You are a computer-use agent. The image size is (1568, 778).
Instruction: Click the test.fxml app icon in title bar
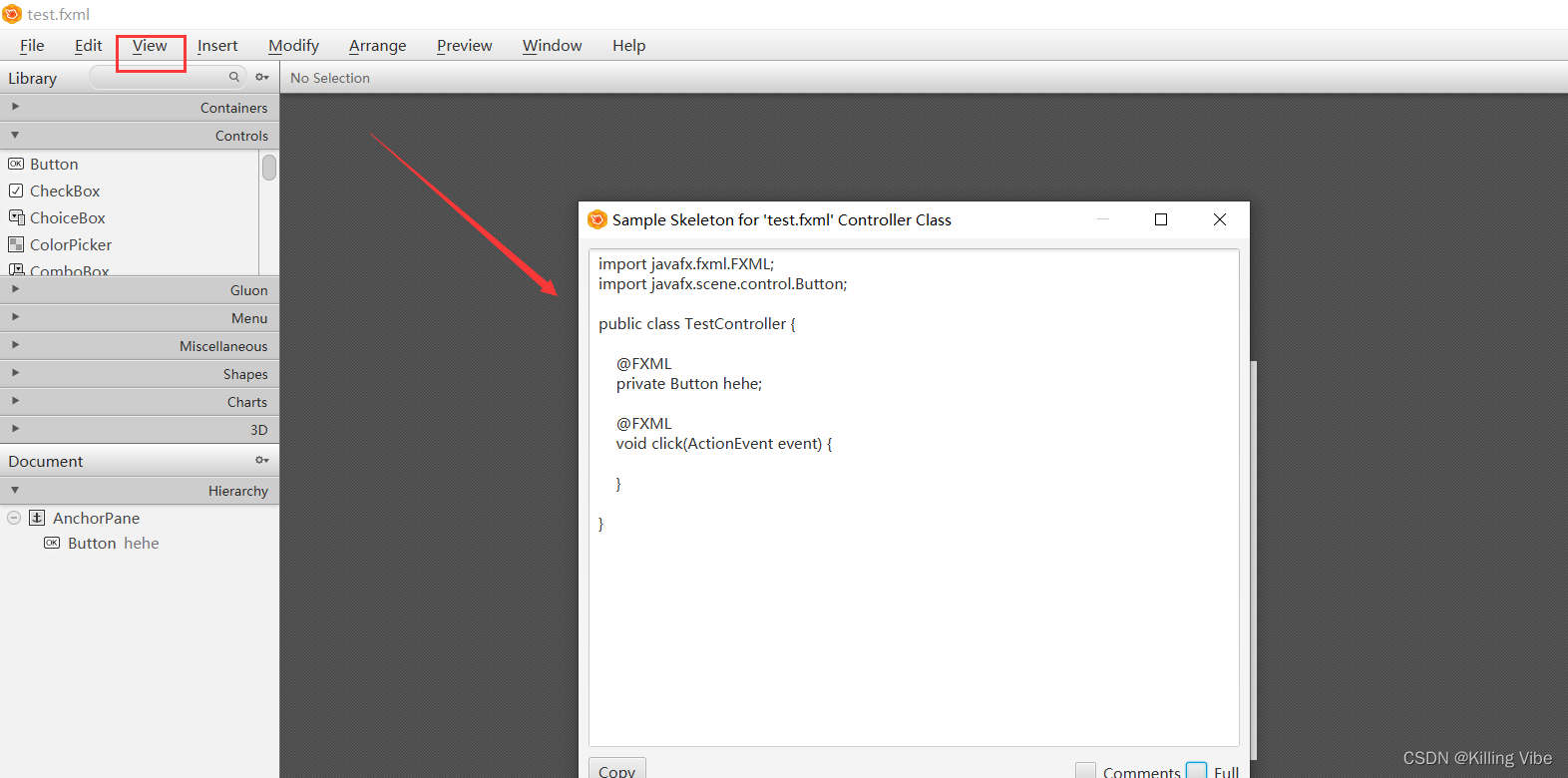[x=12, y=14]
